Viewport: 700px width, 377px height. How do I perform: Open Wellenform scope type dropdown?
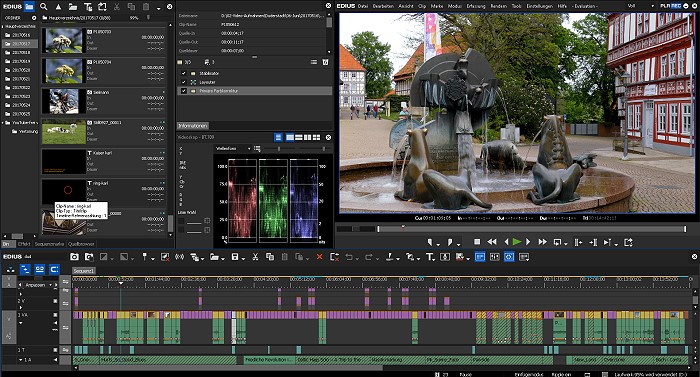coord(233,148)
